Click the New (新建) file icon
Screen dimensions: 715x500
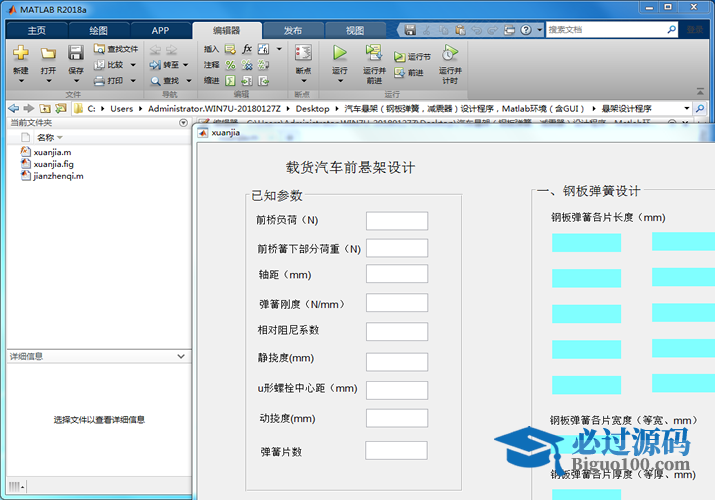pyautogui.click(x=21, y=53)
